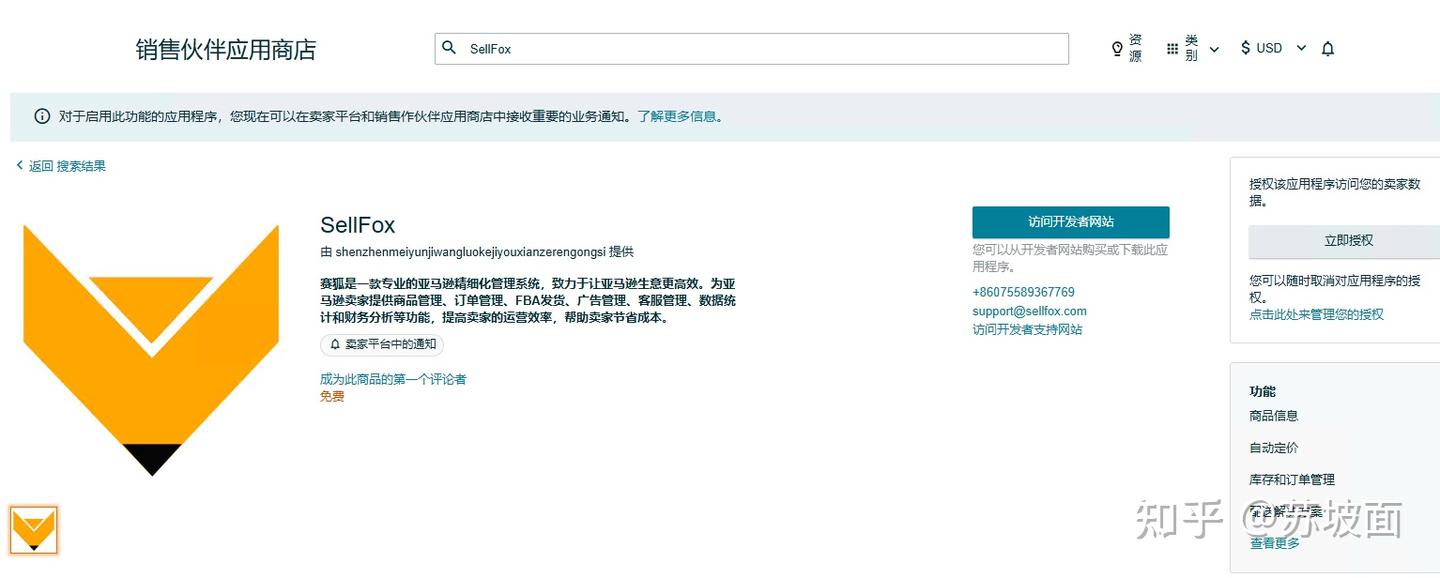The image size is (1440, 578).
Task: Open 成为此商品的第一个评论者 review link
Action: coord(393,379)
